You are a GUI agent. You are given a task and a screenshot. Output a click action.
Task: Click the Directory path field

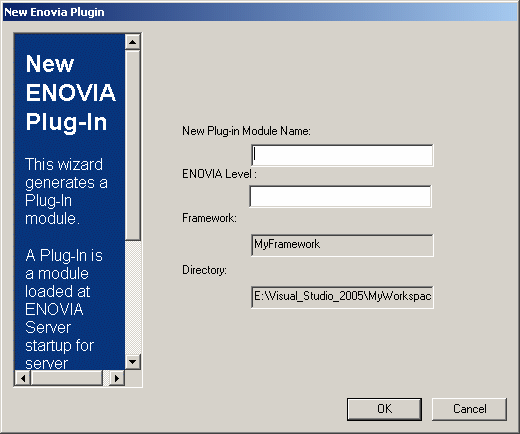click(342, 297)
